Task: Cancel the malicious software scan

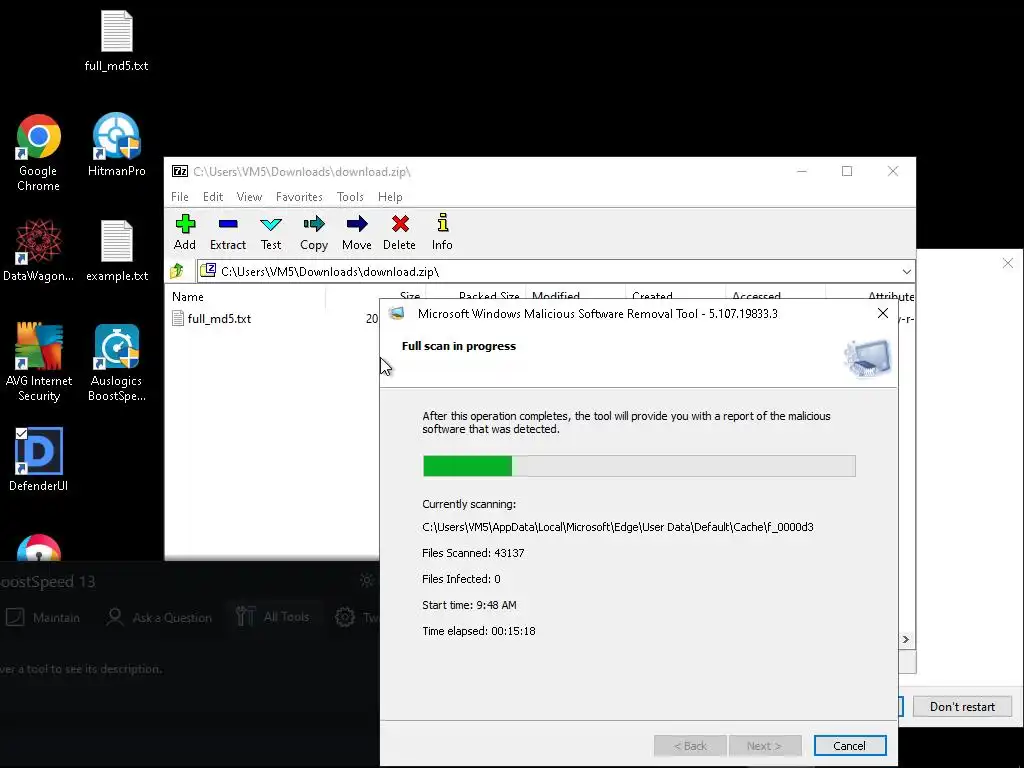Action: tap(850, 746)
